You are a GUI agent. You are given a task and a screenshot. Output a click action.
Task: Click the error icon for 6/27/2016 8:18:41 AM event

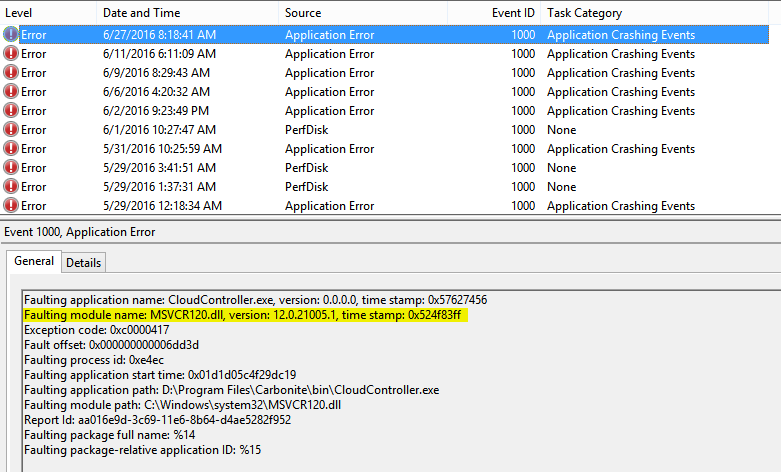tap(11, 35)
